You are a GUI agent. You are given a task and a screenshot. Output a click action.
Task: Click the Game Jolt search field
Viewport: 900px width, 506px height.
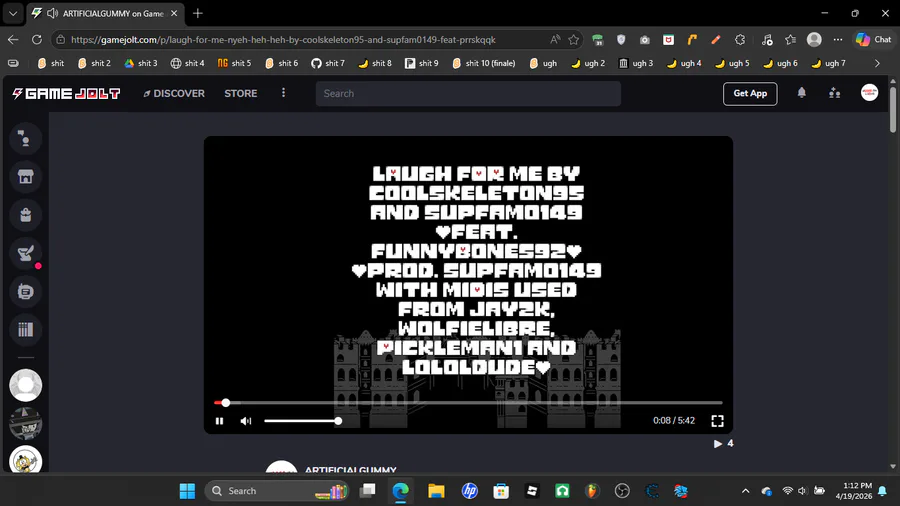pos(468,94)
